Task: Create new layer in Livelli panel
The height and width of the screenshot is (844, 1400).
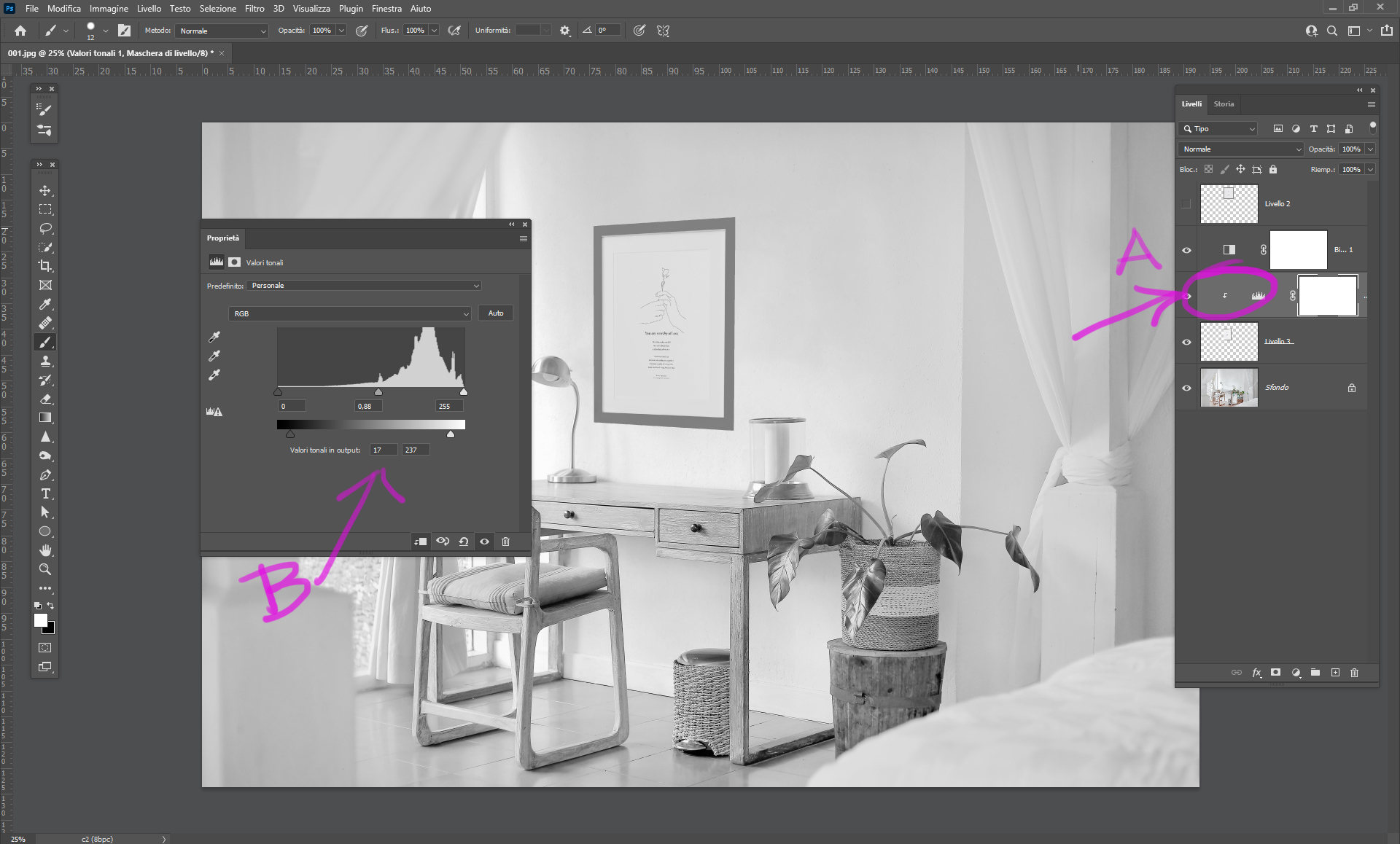Action: [x=1335, y=673]
